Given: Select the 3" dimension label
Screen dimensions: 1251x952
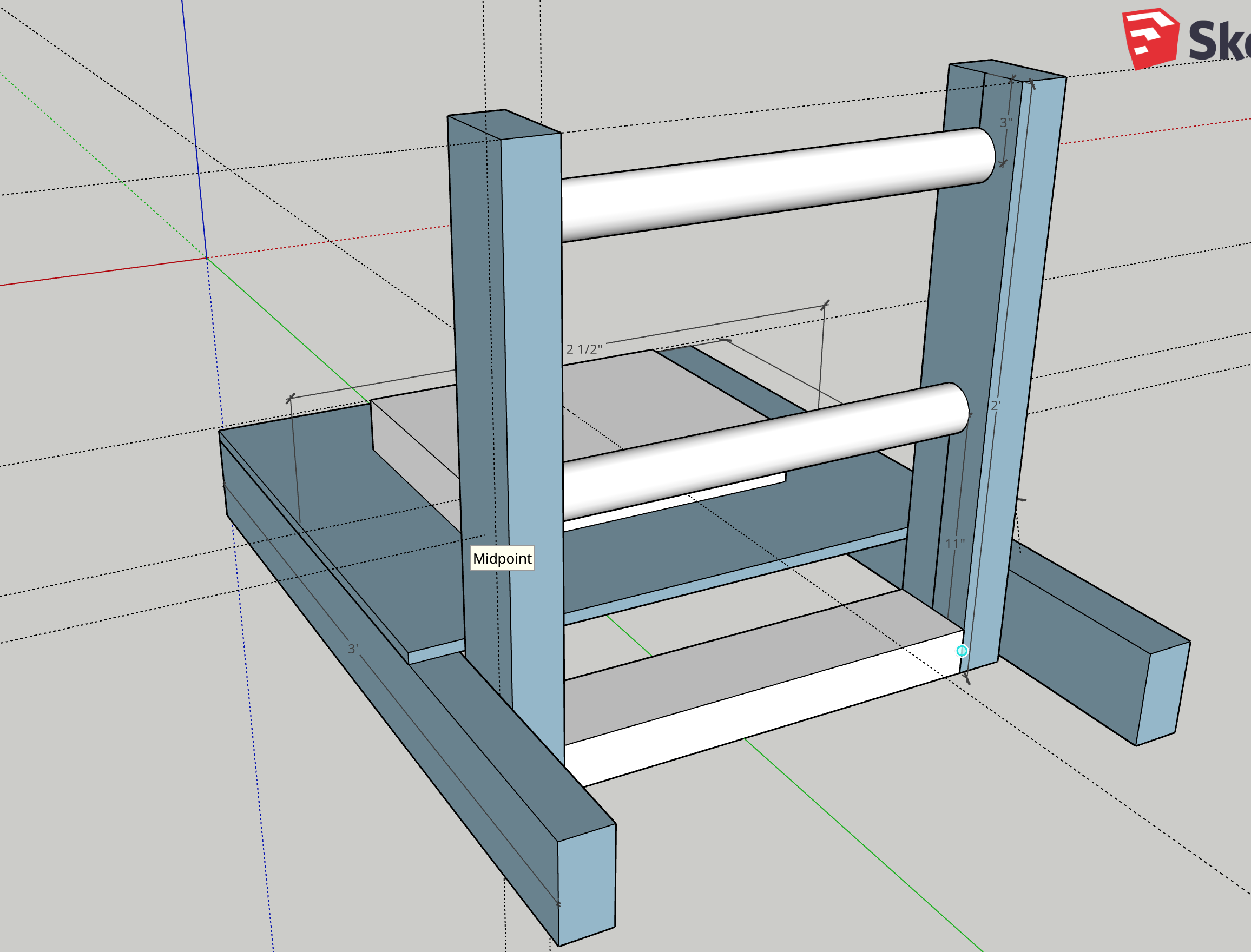Looking at the screenshot, I should pos(1005,122).
